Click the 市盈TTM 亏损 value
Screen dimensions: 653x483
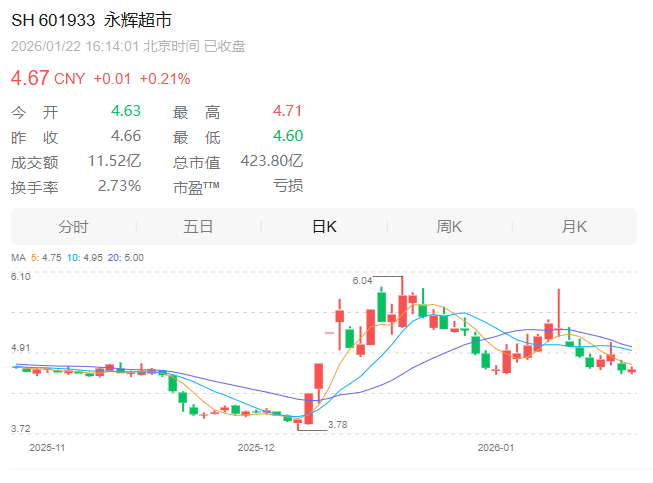point(287,186)
